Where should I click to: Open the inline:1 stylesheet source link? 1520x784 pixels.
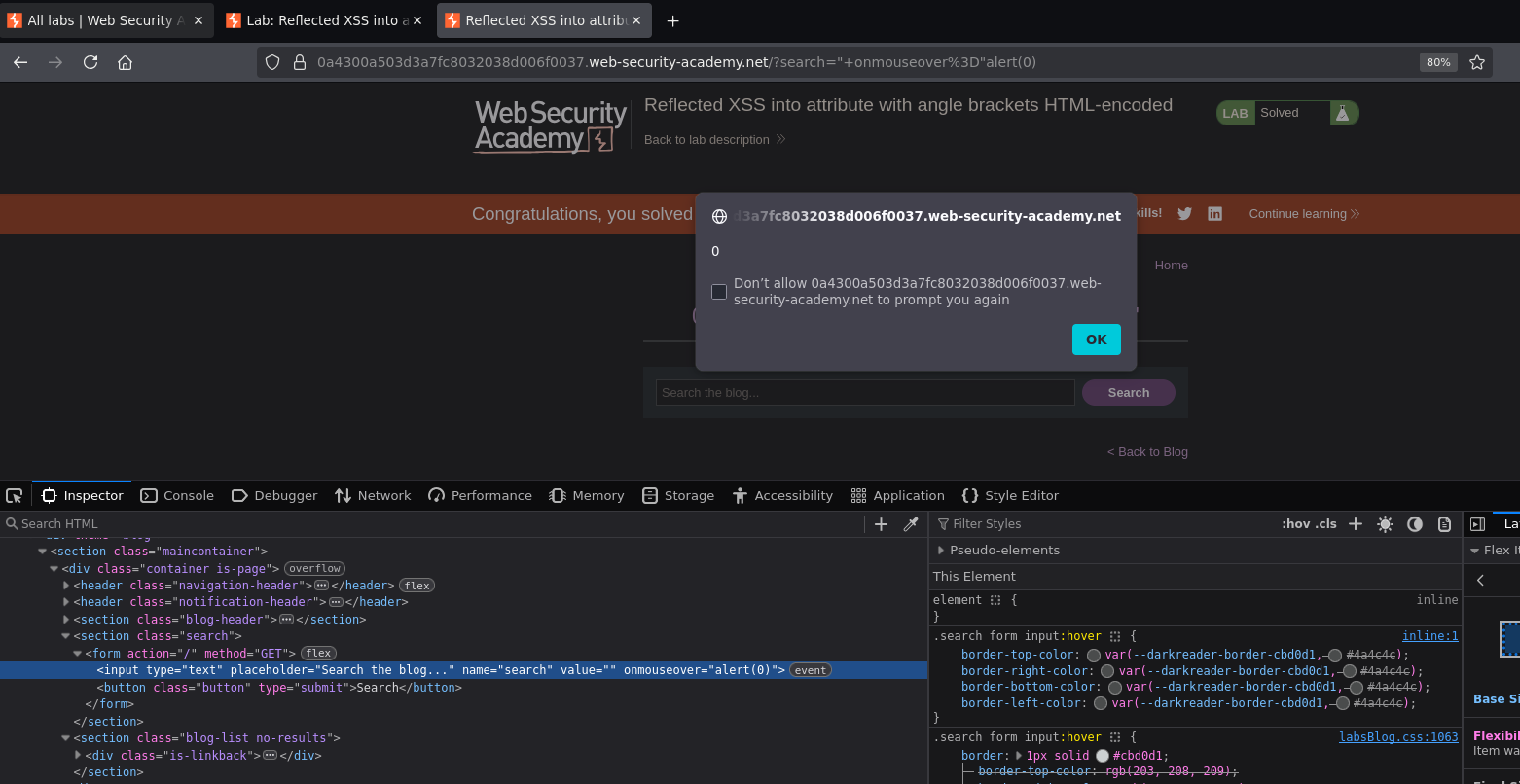tap(1430, 636)
